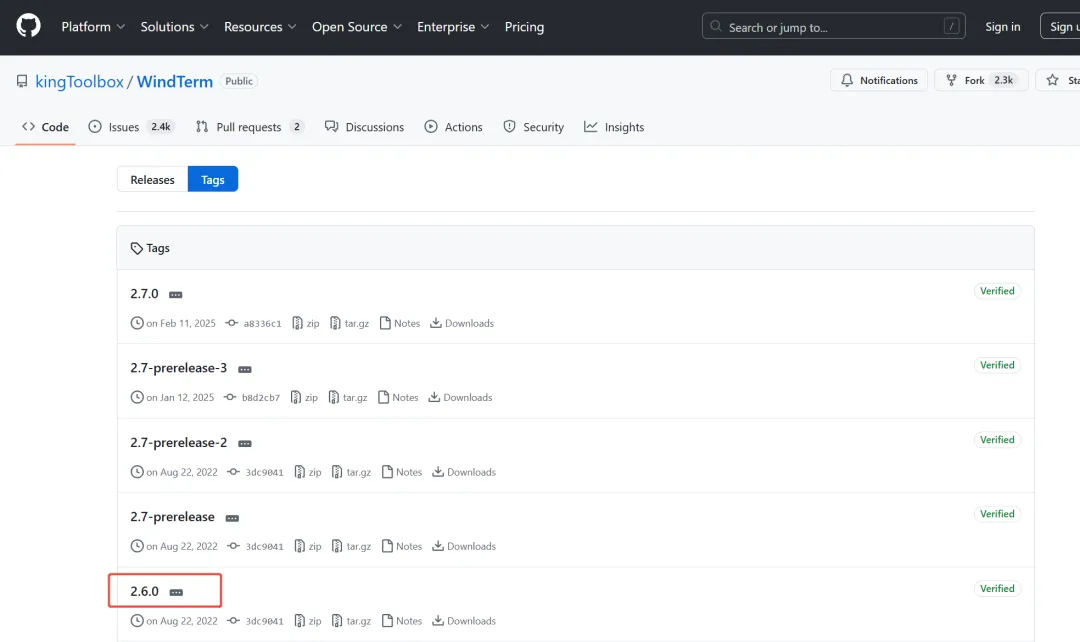The image size is (1080, 642).
Task: Expand the Resources menu
Action: pyautogui.click(x=260, y=27)
